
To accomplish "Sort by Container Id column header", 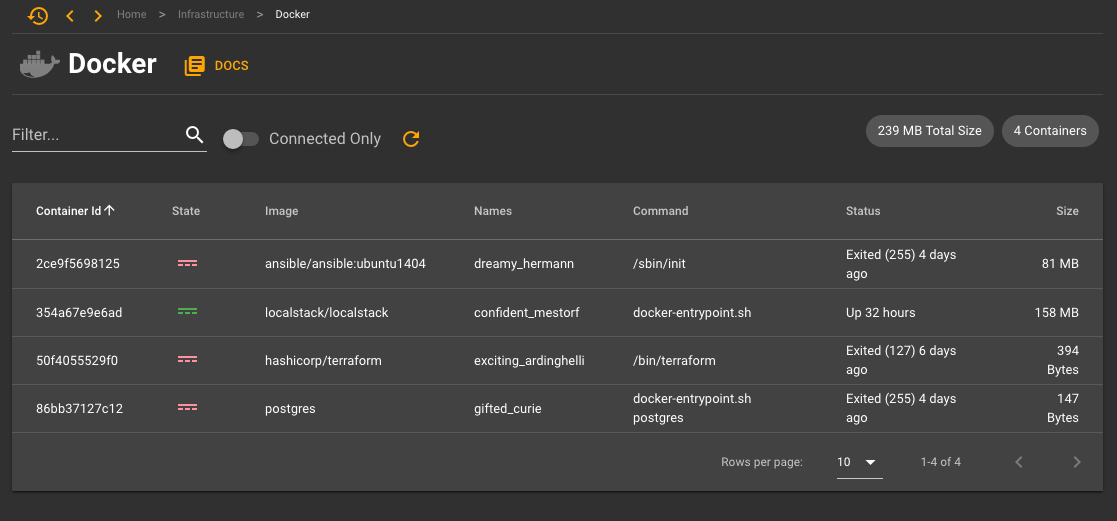I will 68,211.
